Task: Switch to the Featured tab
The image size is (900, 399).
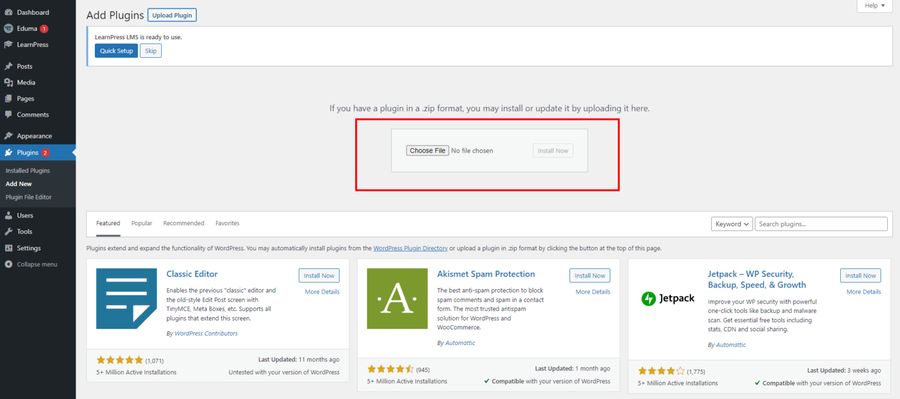Action: click(x=108, y=223)
